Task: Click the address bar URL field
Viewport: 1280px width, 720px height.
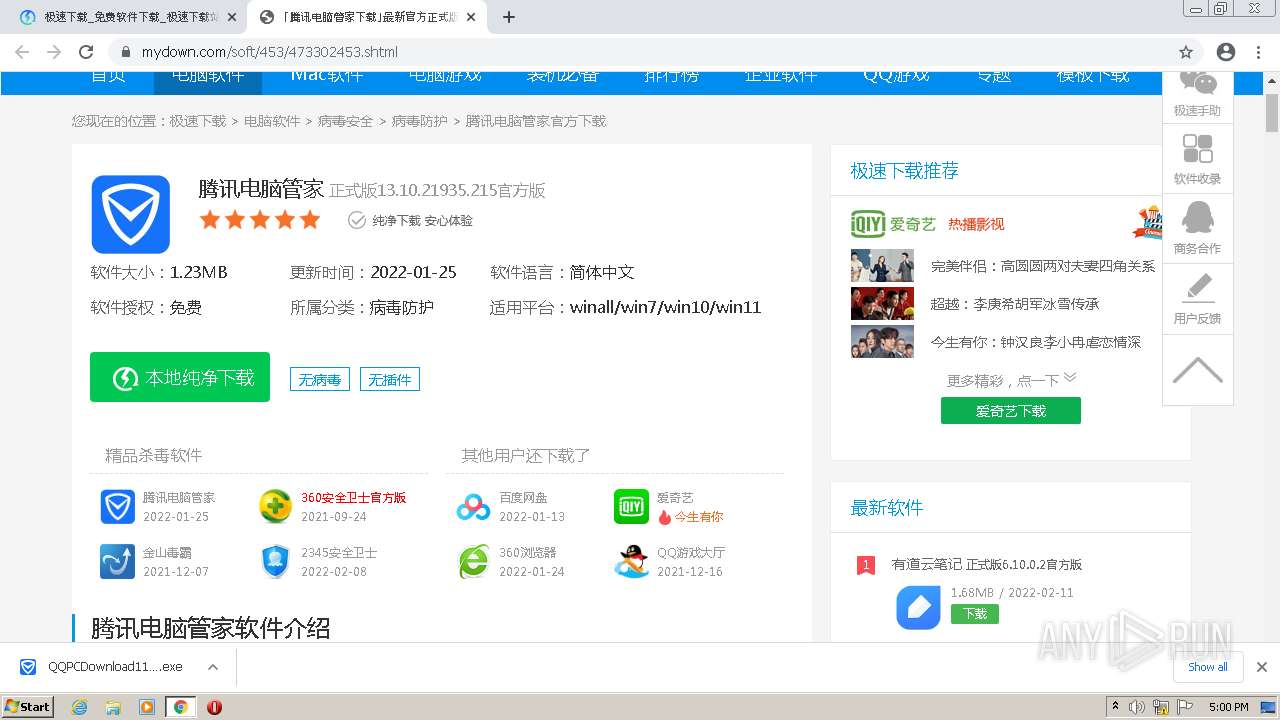Action: pos(640,52)
